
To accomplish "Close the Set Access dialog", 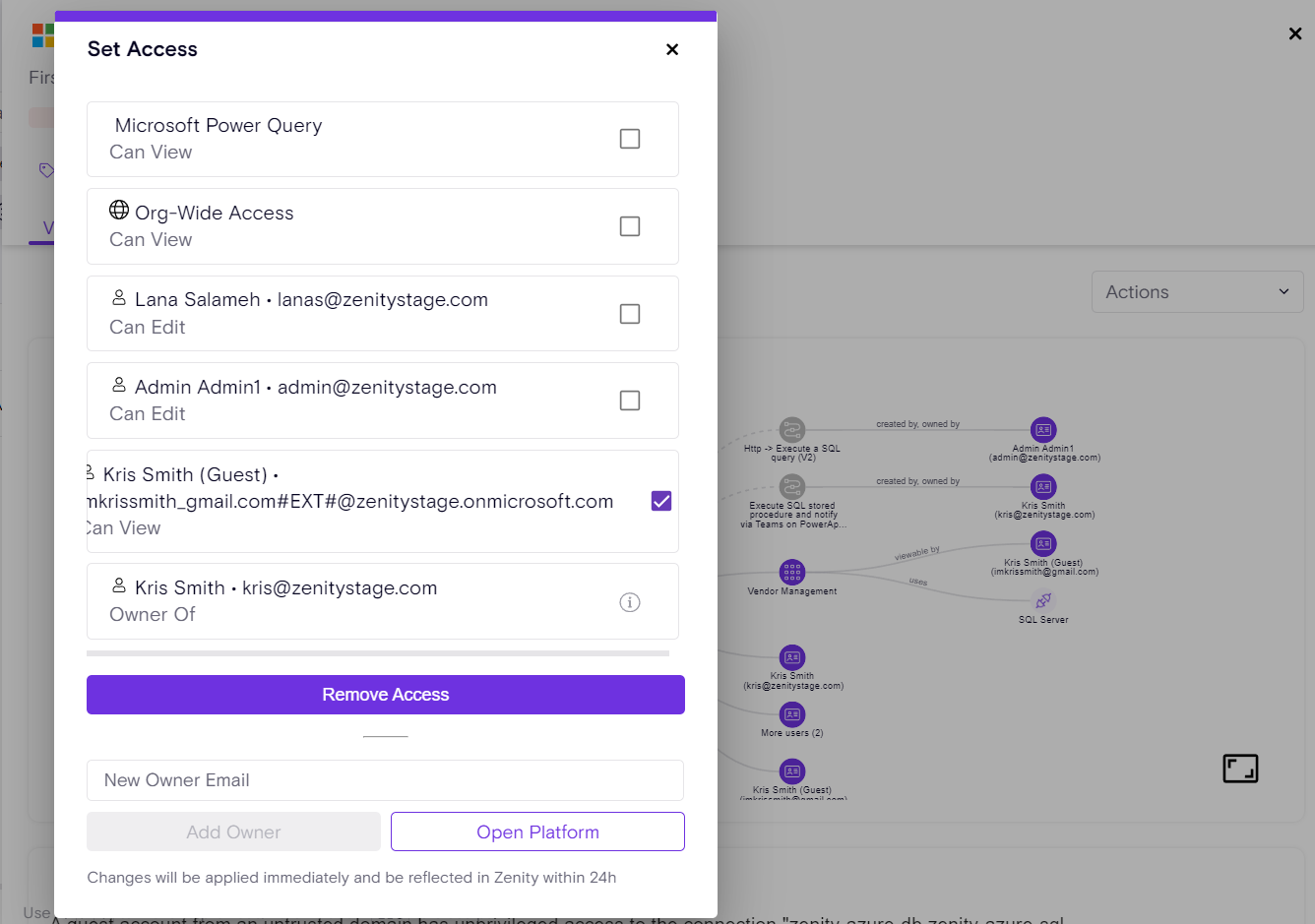I will (x=672, y=49).
